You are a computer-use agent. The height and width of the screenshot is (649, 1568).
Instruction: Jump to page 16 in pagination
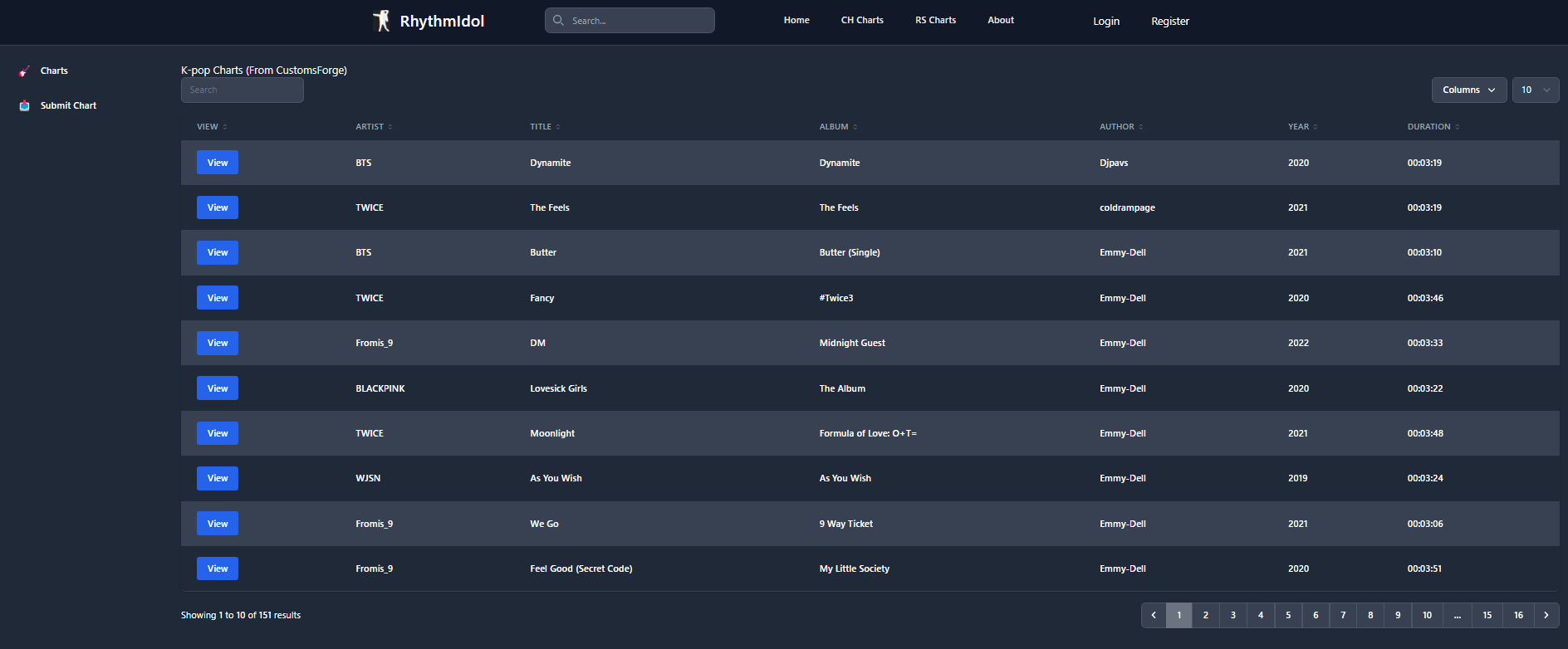point(1518,615)
